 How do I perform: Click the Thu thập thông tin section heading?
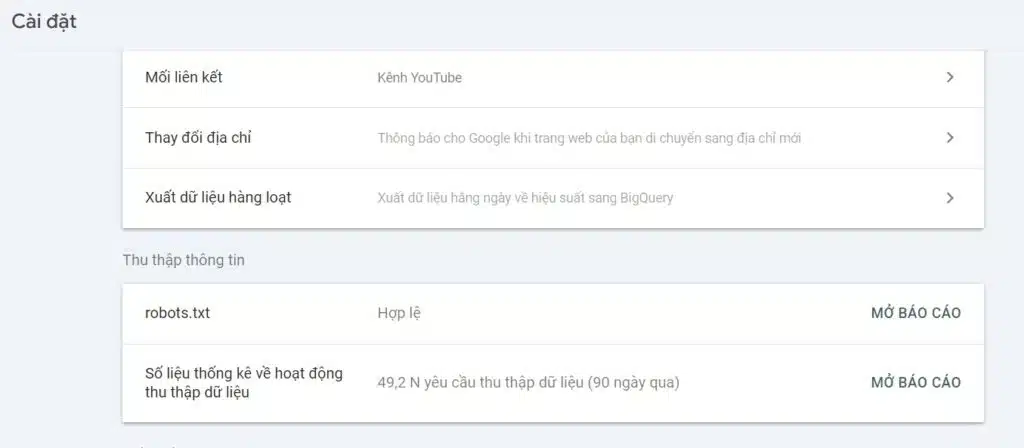coord(183,260)
